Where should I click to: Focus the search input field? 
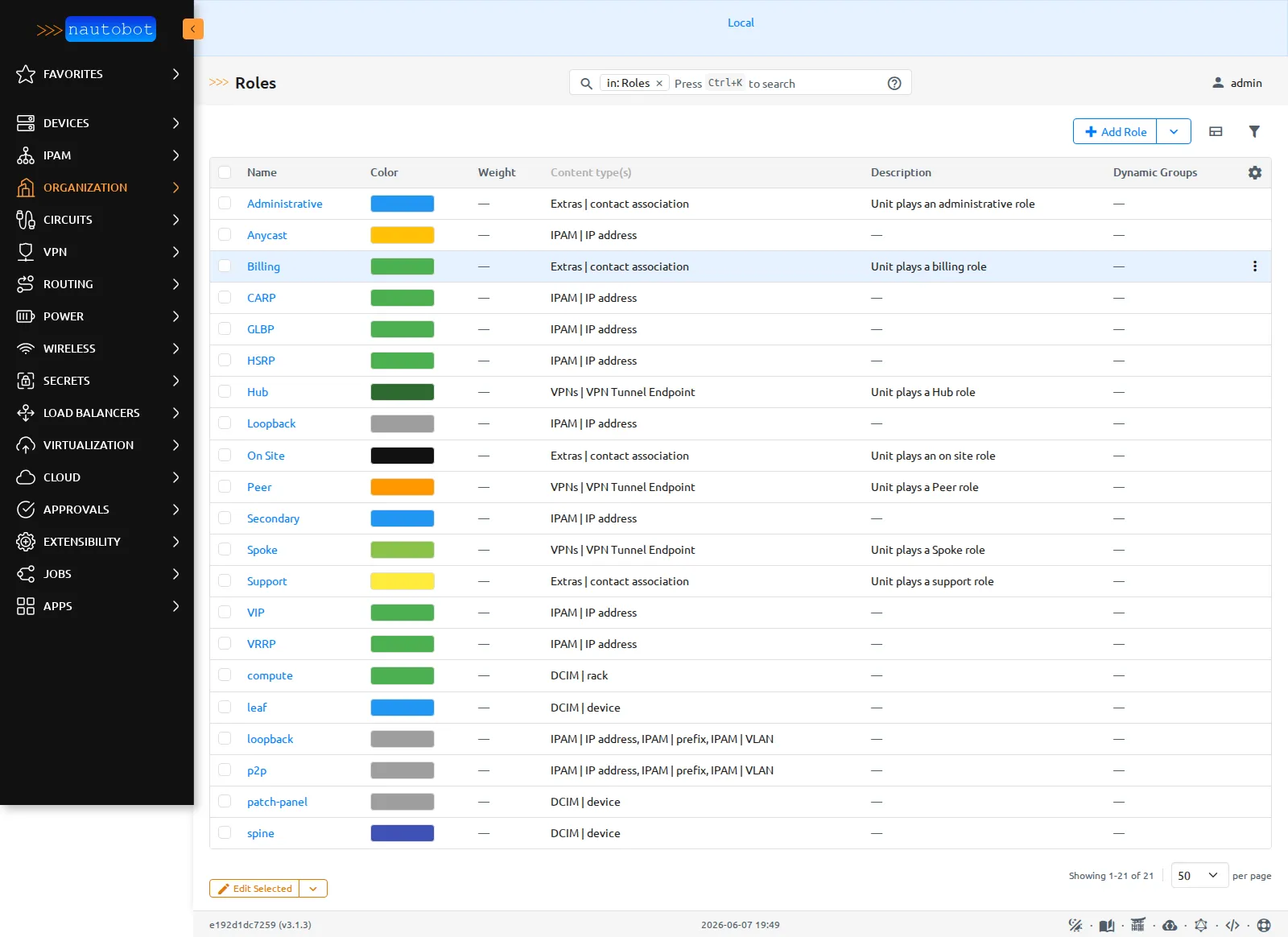775,83
